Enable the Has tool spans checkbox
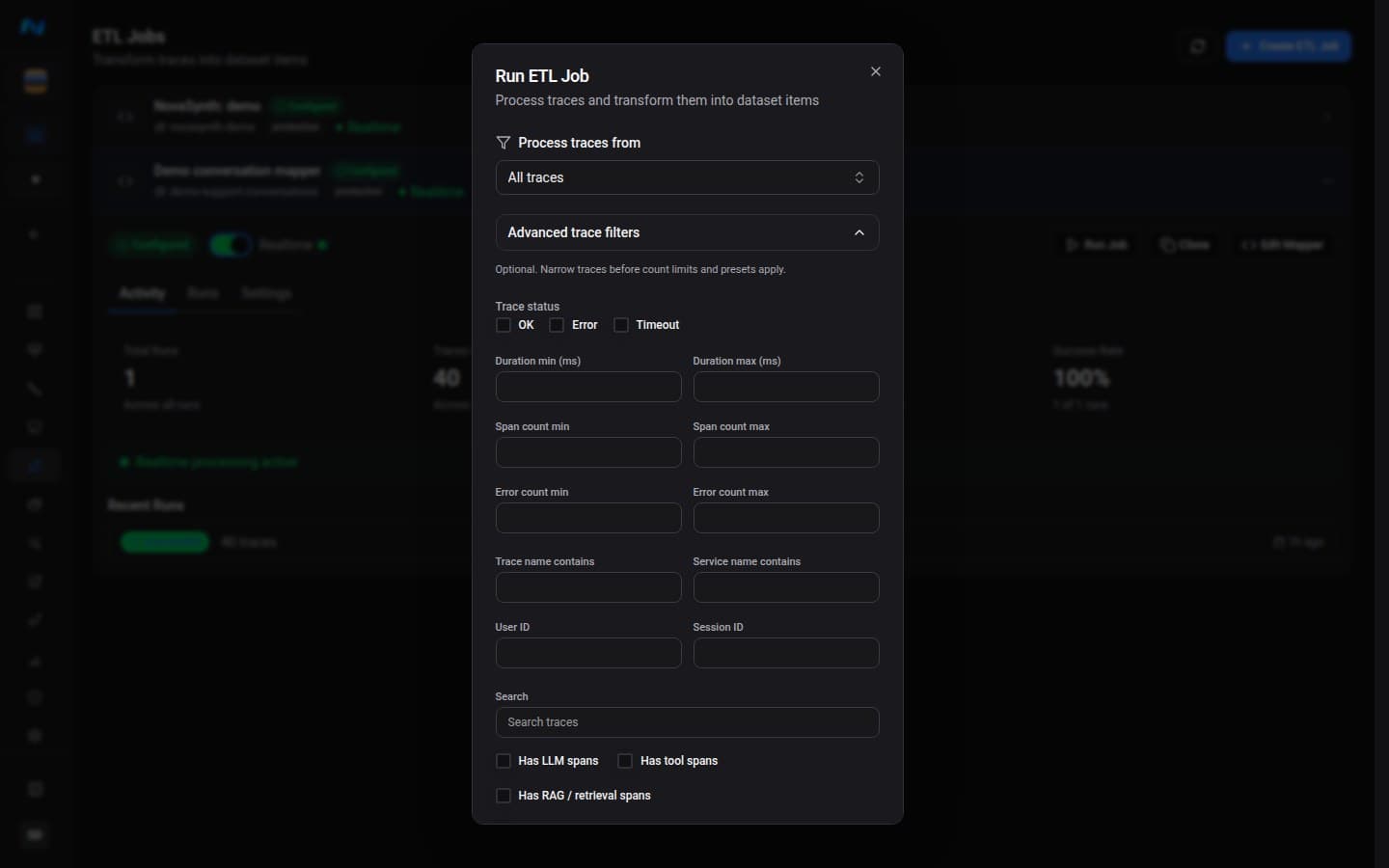Image resolution: width=1389 pixels, height=868 pixels. [x=625, y=761]
